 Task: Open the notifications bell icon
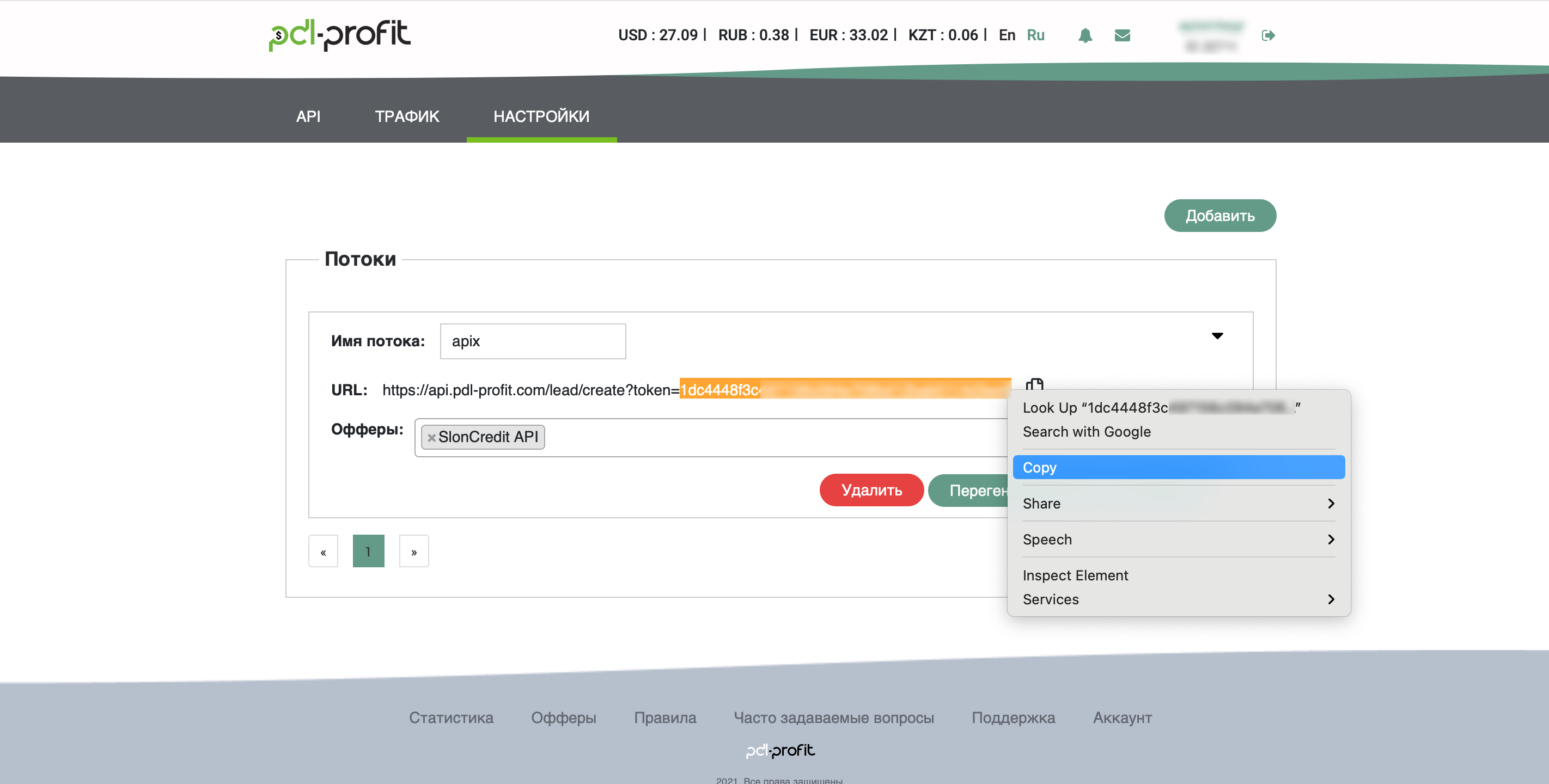[1085, 35]
